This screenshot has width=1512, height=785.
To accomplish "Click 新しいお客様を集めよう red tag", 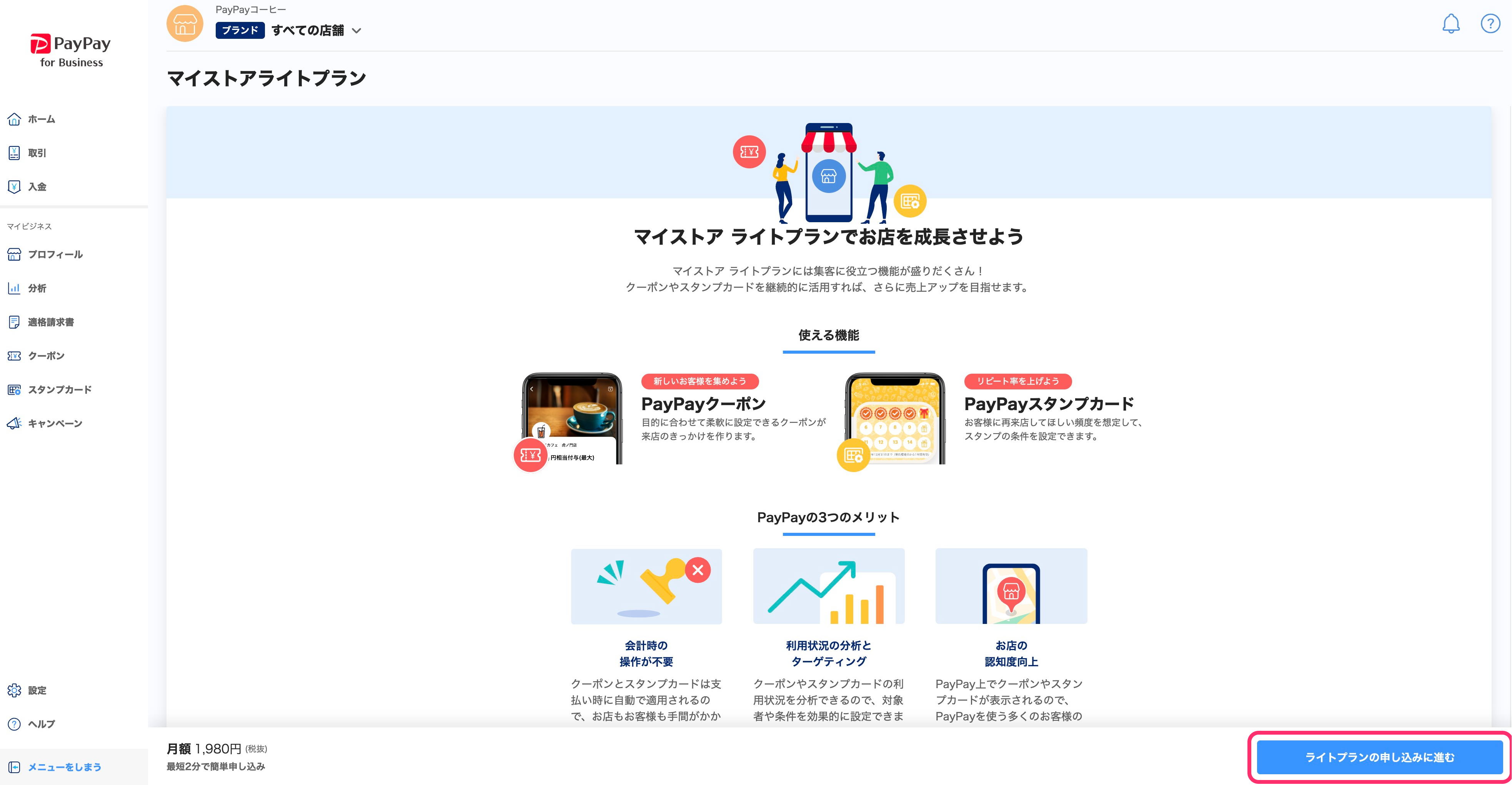I will click(x=699, y=381).
